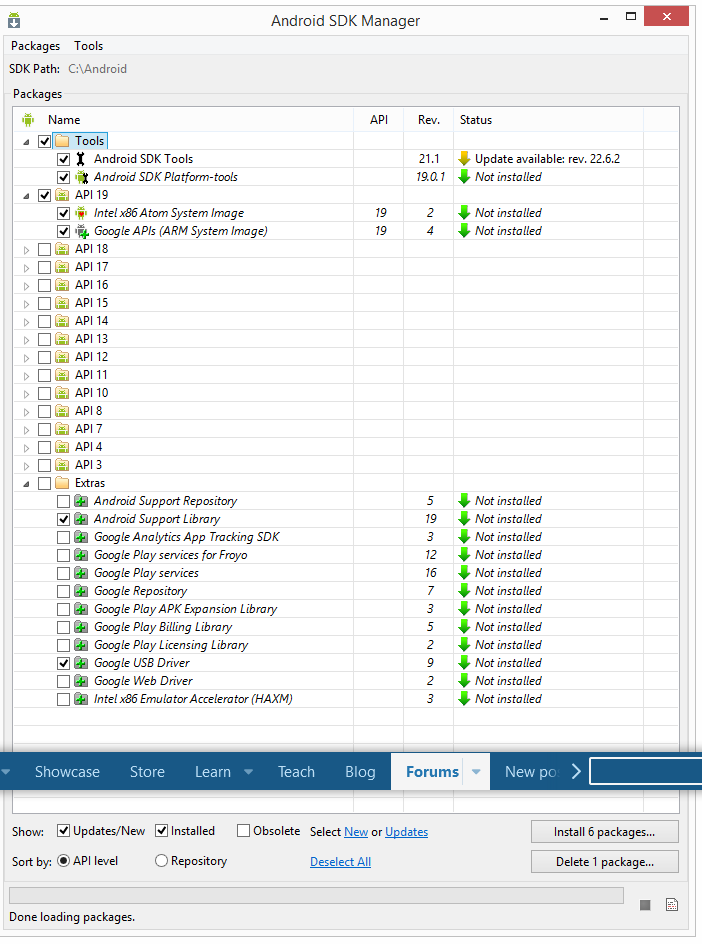Click the Android Support Library plus icon
This screenshot has height=944, width=702.
point(81,519)
